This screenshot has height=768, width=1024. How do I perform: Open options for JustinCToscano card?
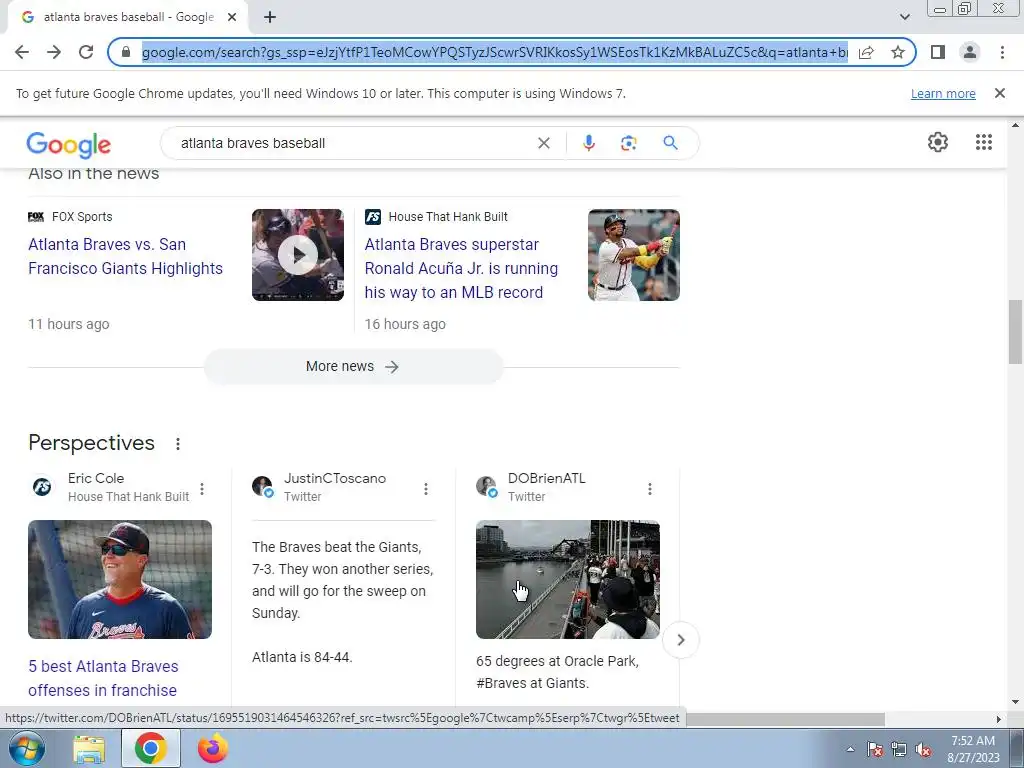pos(426,488)
